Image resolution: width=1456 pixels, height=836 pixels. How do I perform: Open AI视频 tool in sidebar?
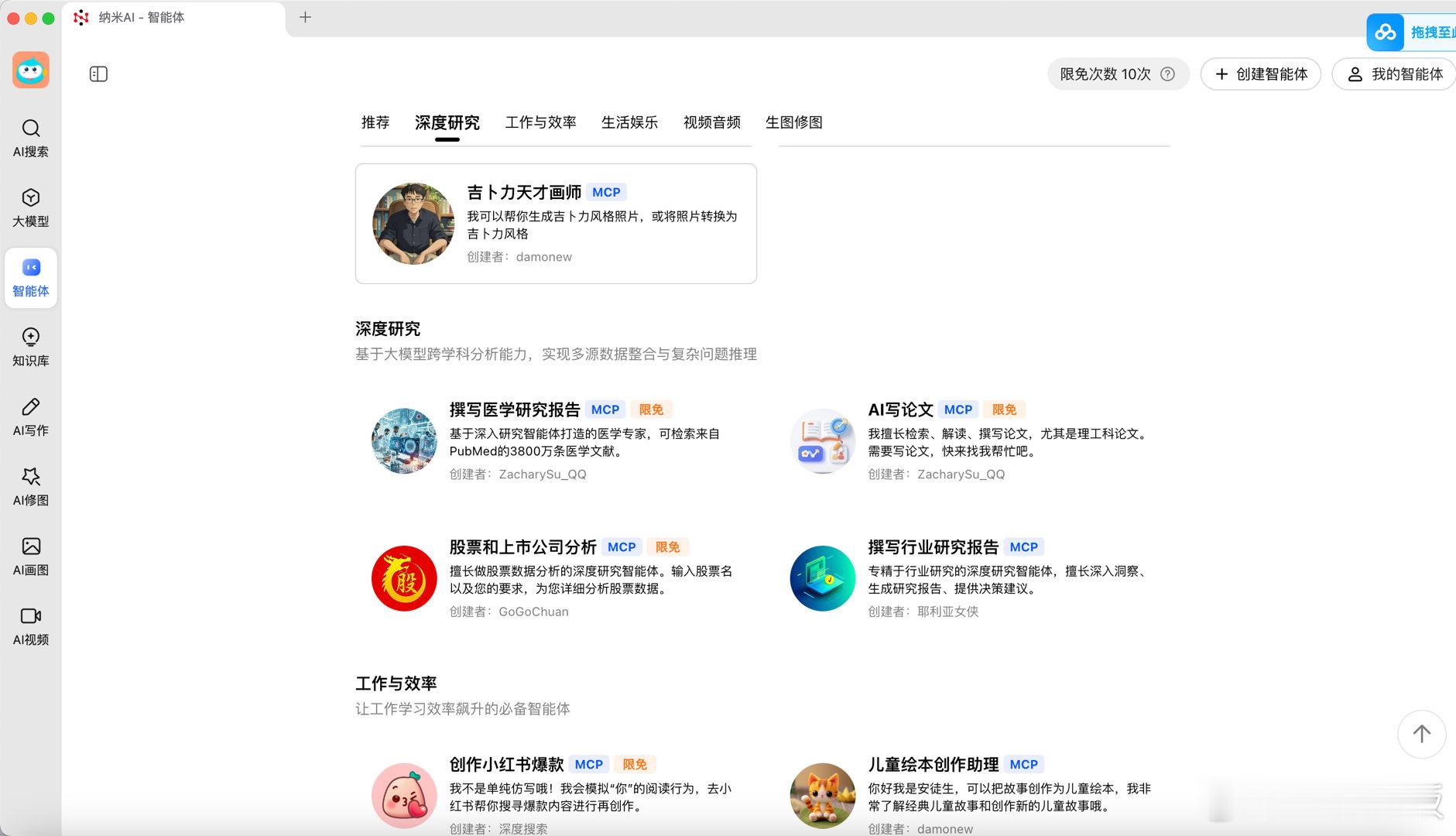tap(31, 626)
